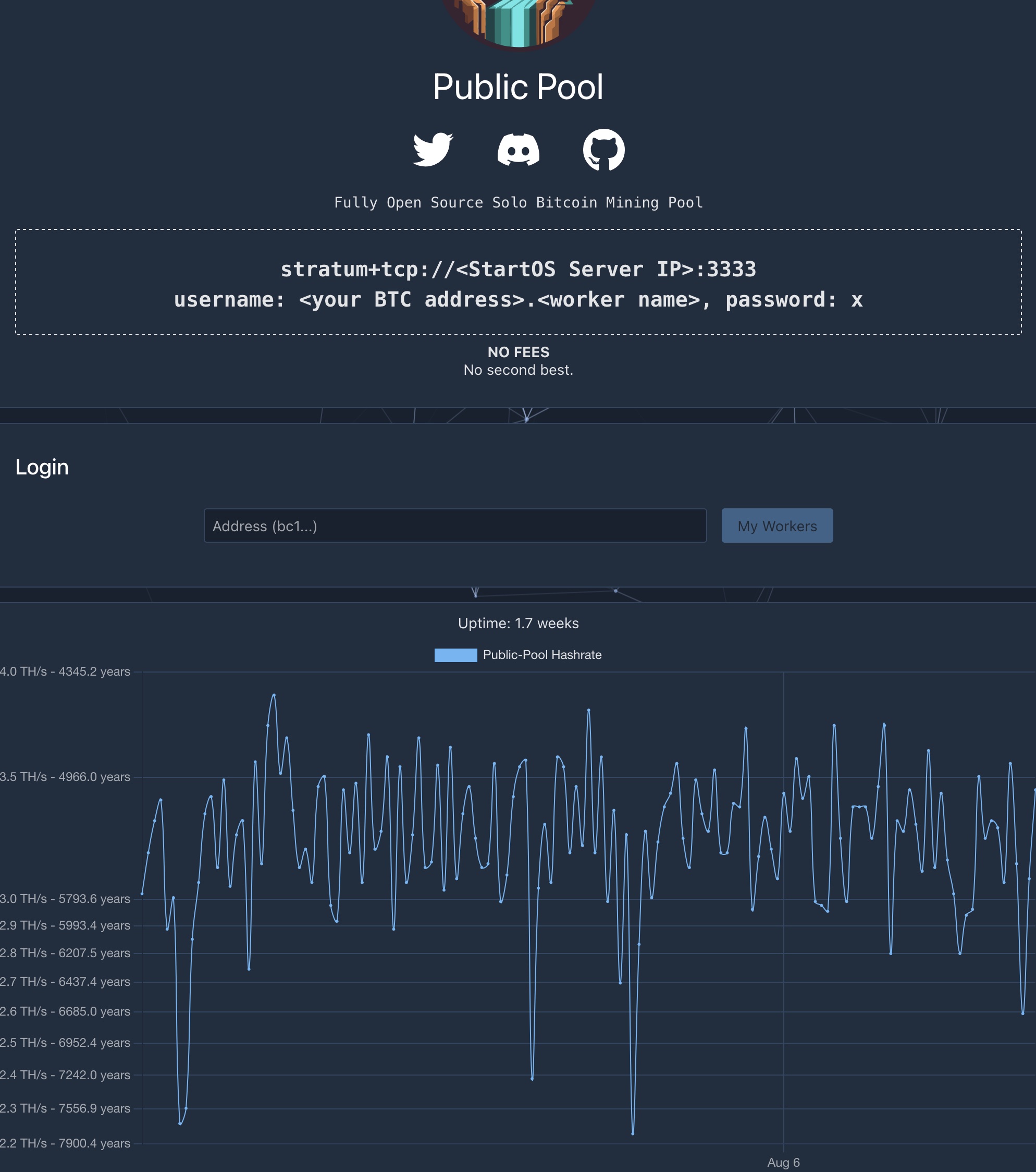Click the NO FEES label
This screenshot has width=1036, height=1172.
518,352
